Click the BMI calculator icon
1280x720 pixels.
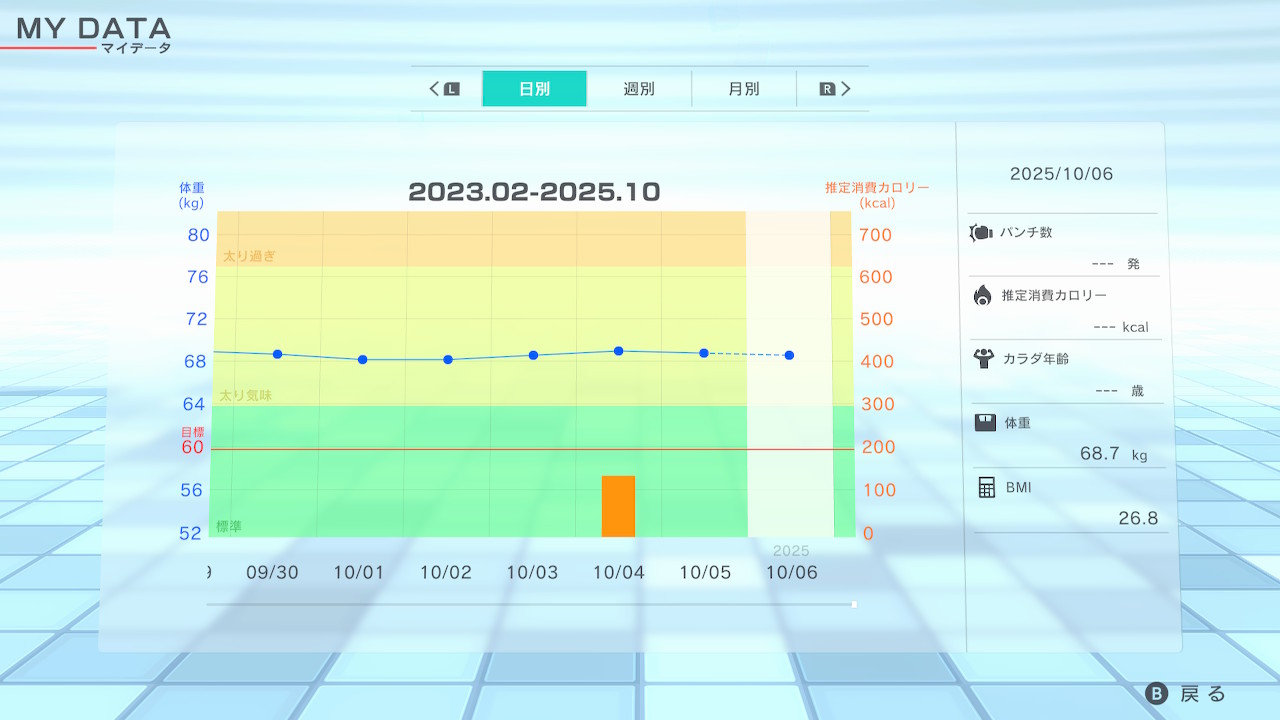(x=986, y=487)
